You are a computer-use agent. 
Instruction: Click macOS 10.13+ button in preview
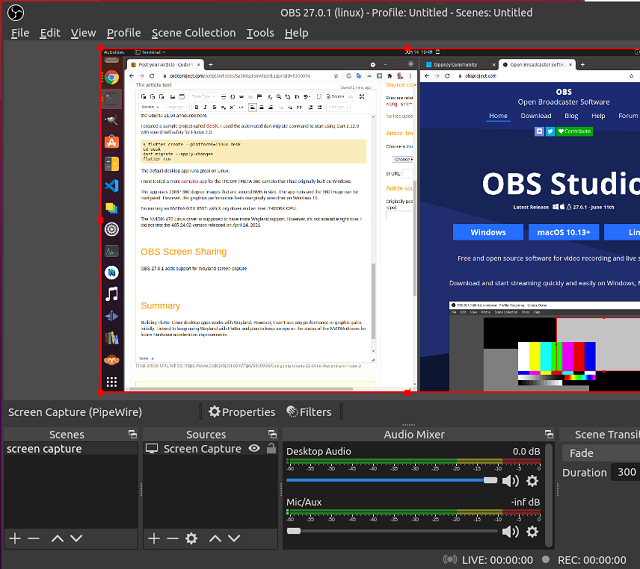(x=564, y=232)
